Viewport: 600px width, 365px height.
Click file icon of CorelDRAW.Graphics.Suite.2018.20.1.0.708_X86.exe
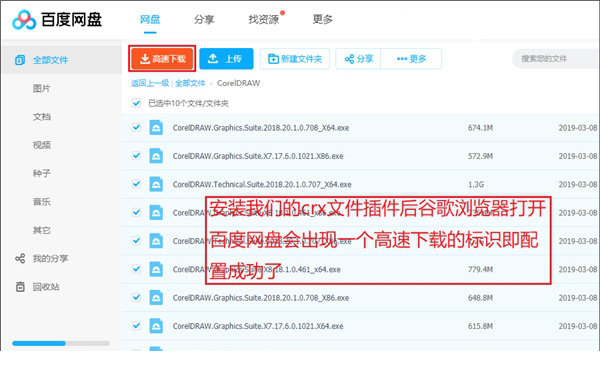pos(156,298)
